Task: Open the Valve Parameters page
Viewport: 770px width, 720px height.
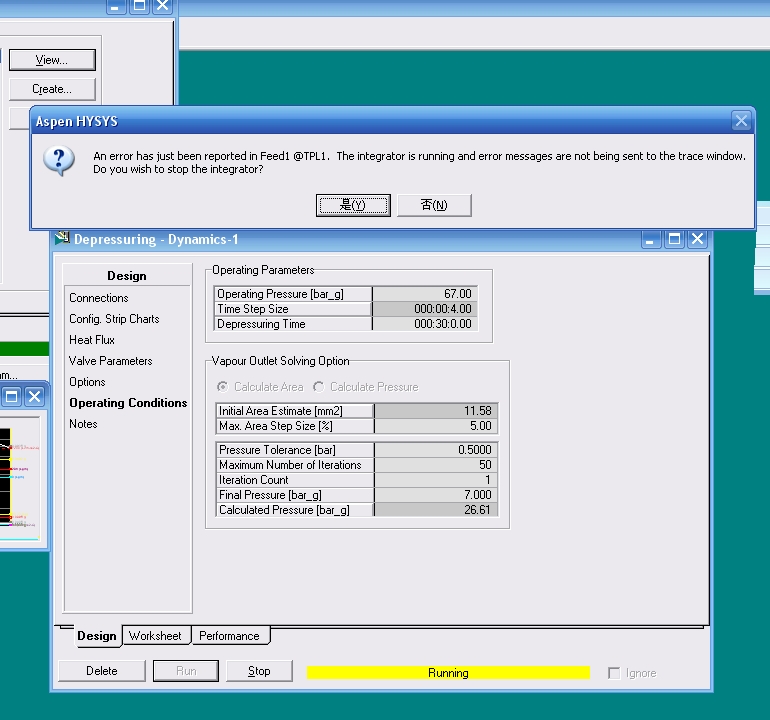Action: click(x=110, y=361)
